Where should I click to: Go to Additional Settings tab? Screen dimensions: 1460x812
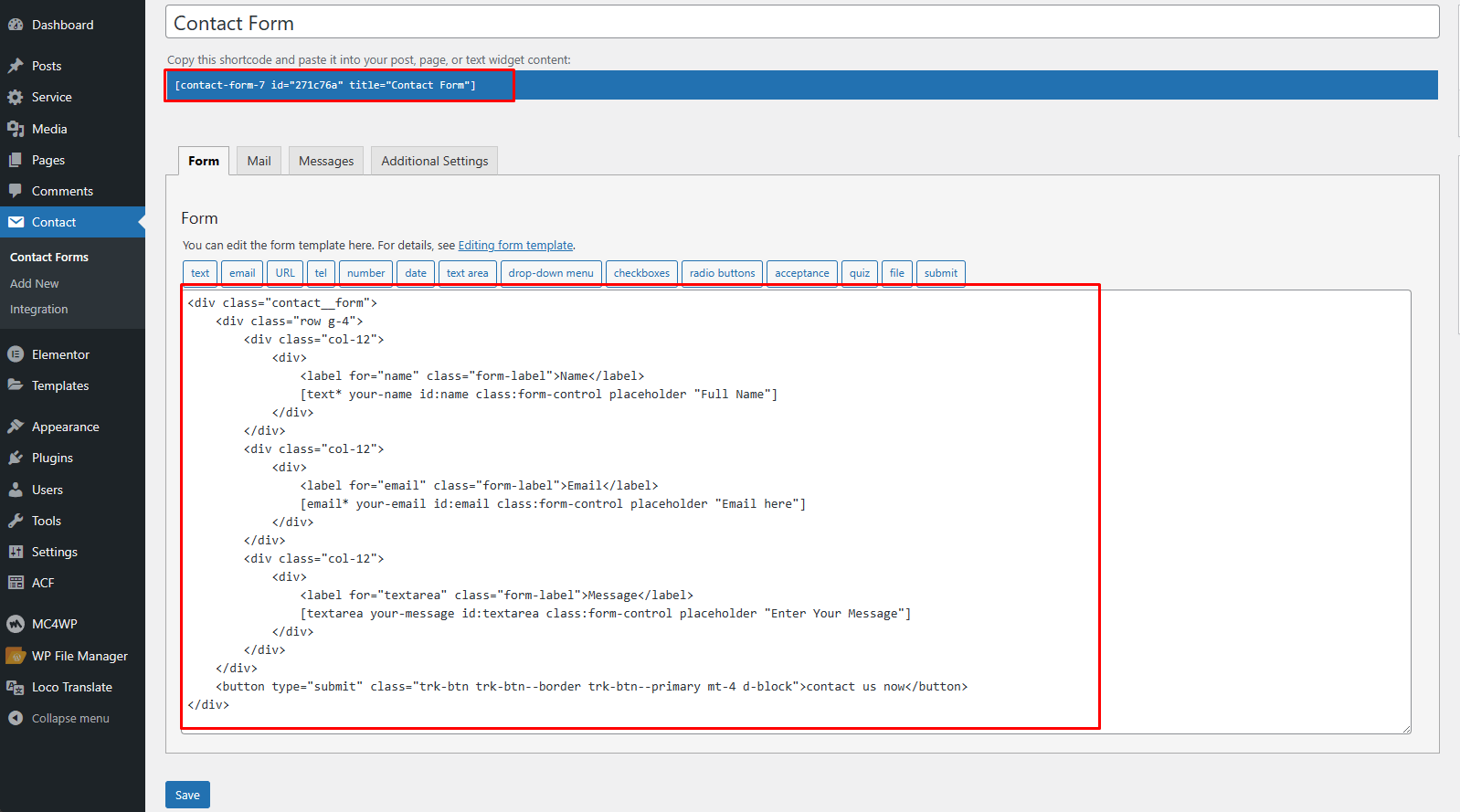tap(434, 161)
